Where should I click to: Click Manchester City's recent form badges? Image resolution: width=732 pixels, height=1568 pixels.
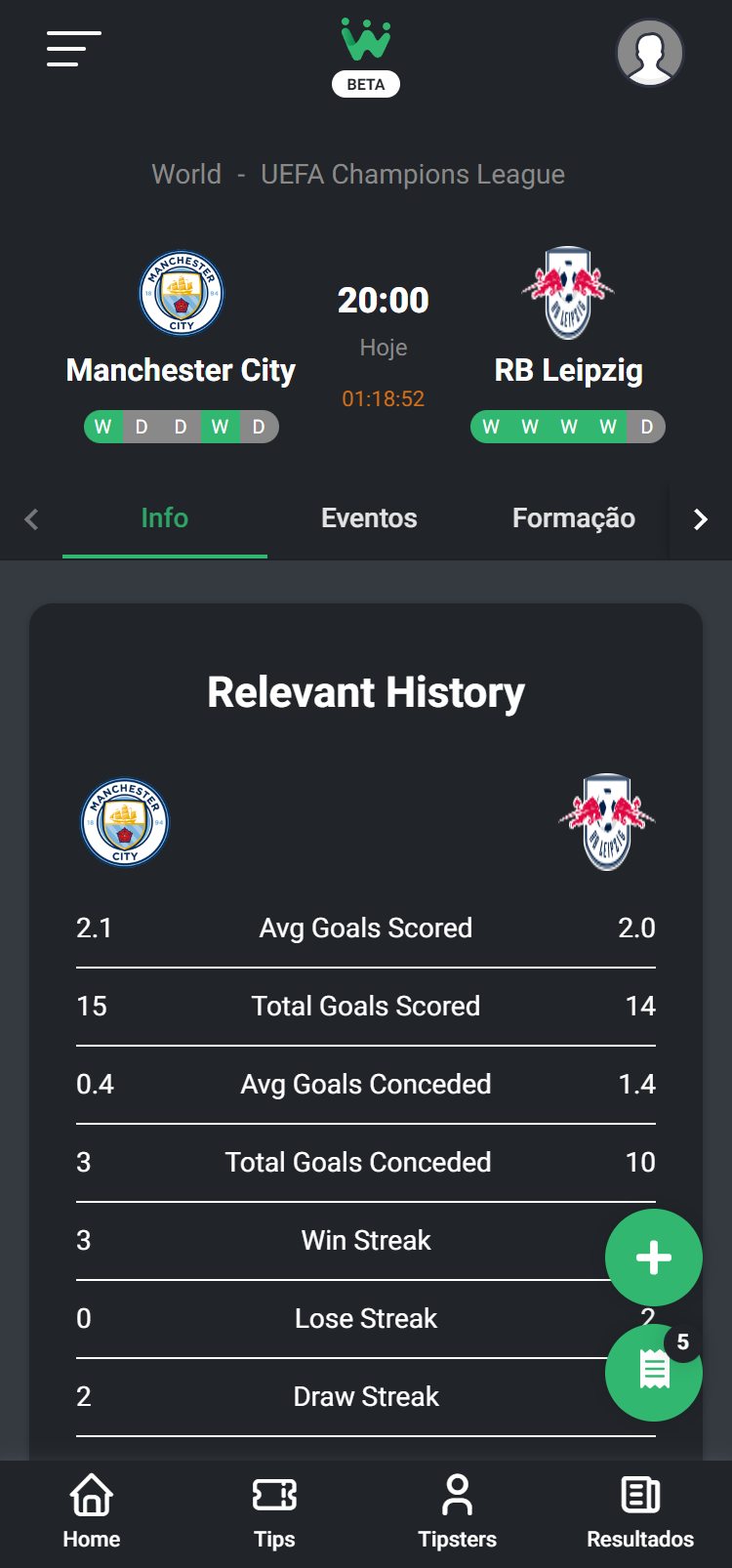point(182,427)
